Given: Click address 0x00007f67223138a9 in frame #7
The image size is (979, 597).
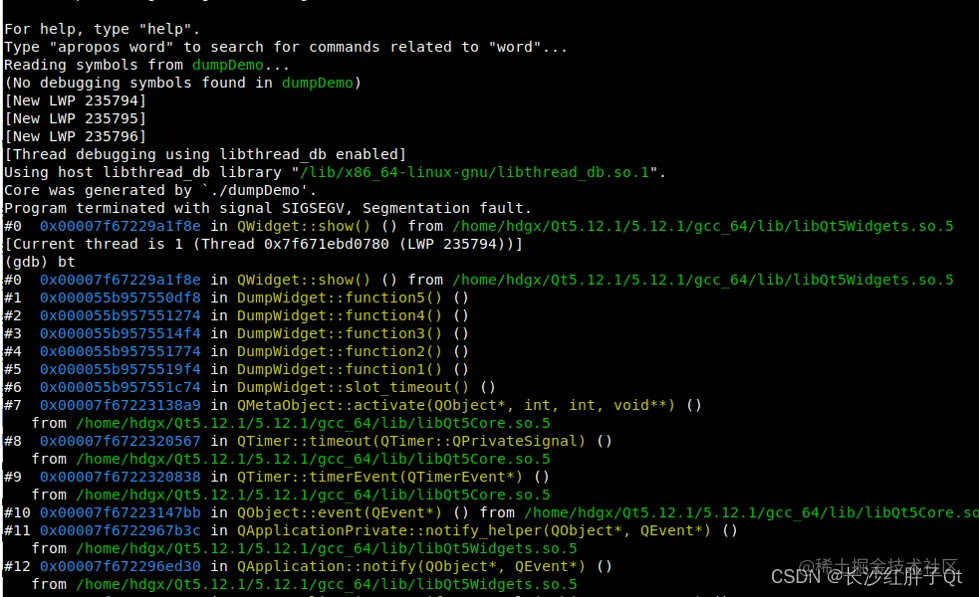Looking at the screenshot, I should pyautogui.click(x=121, y=405).
